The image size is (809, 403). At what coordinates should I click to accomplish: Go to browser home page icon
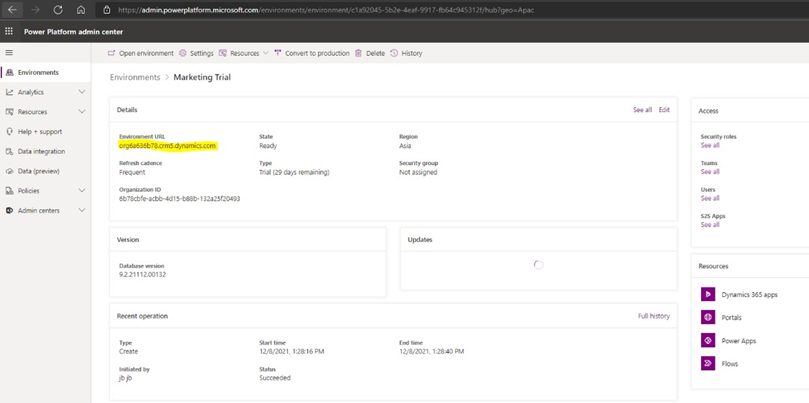[x=81, y=10]
